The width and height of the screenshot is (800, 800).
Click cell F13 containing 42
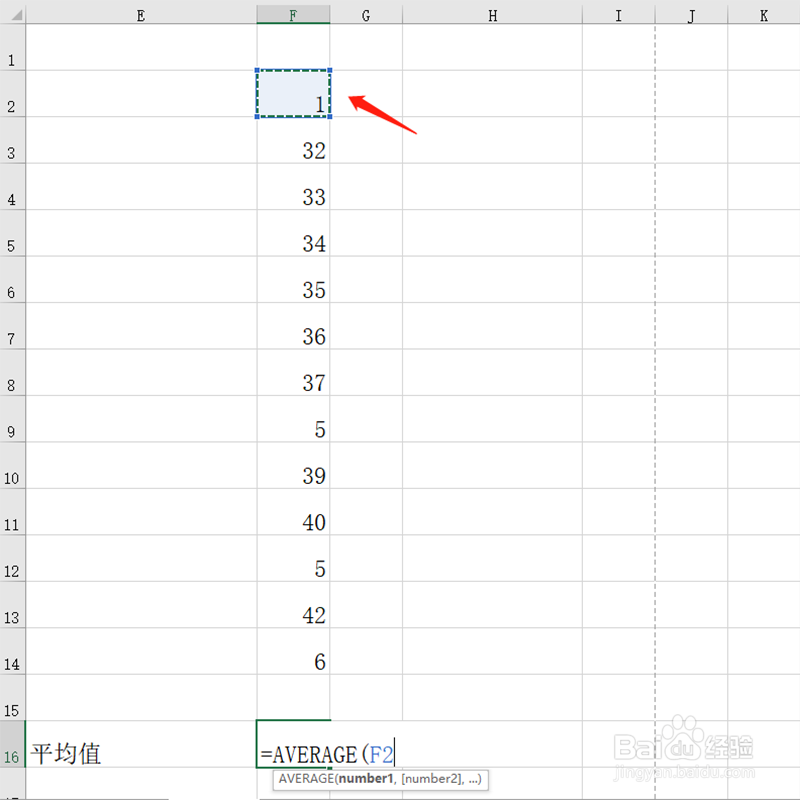(x=293, y=604)
